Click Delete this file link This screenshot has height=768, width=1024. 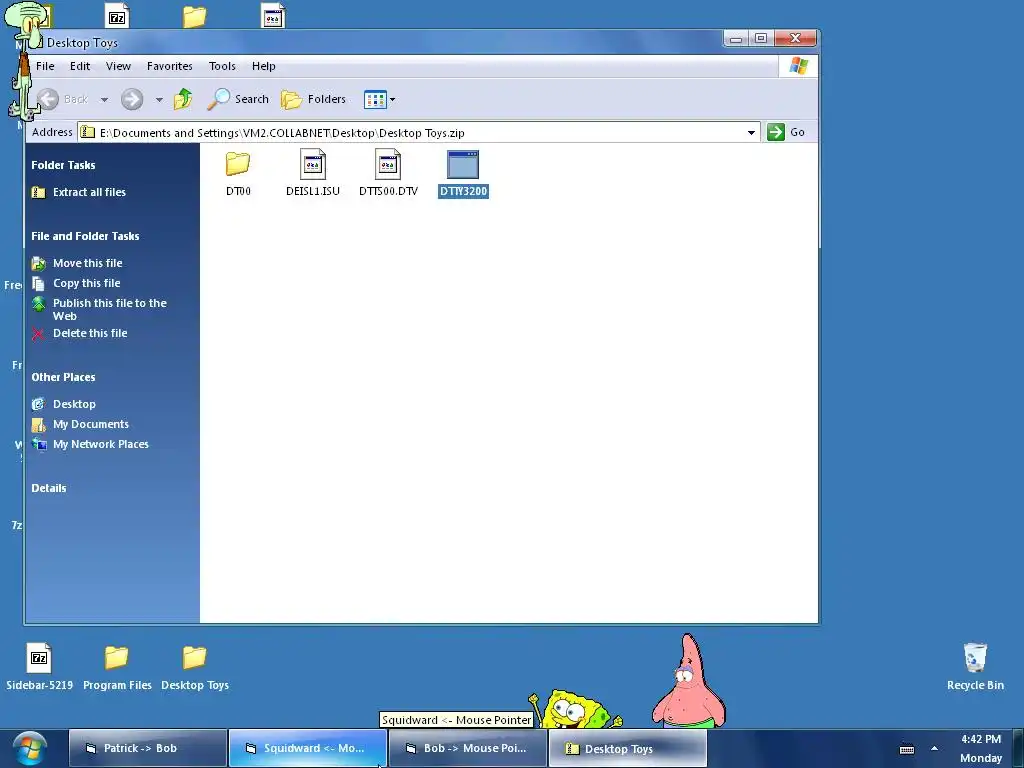point(90,333)
